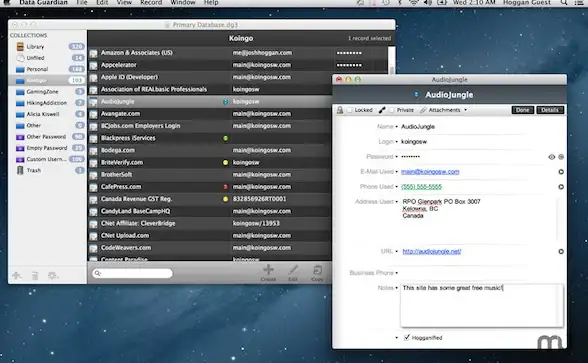
Task: Enable the Private checkbox
Action: point(392,110)
